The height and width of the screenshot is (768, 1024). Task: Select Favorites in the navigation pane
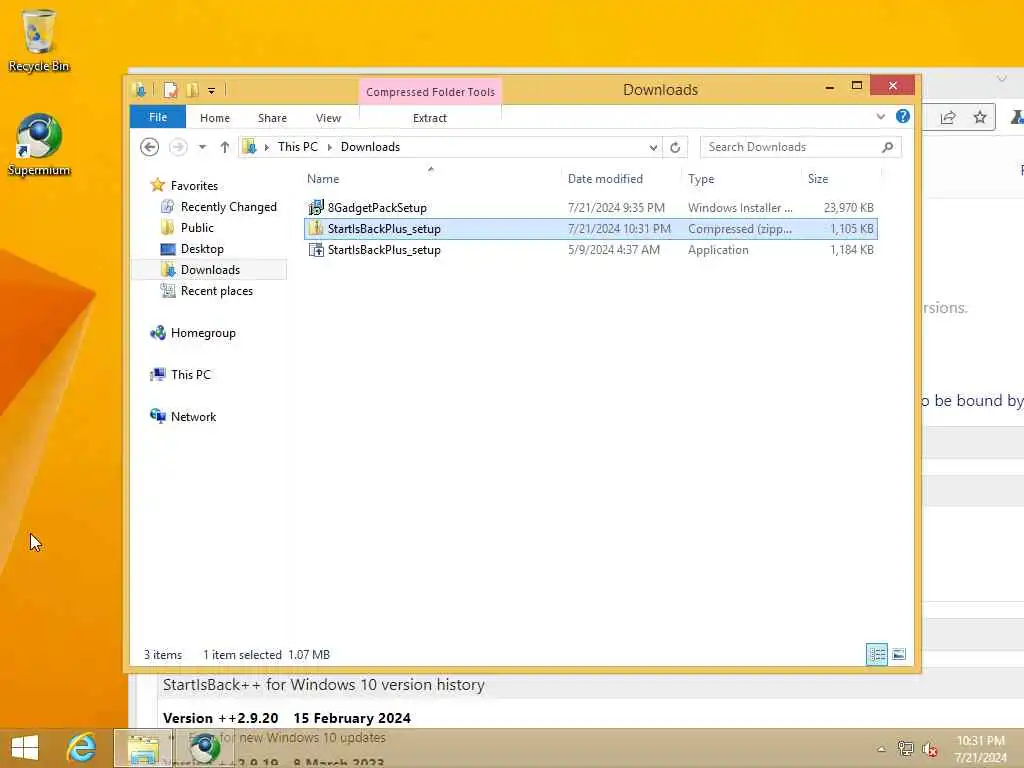tap(194, 185)
